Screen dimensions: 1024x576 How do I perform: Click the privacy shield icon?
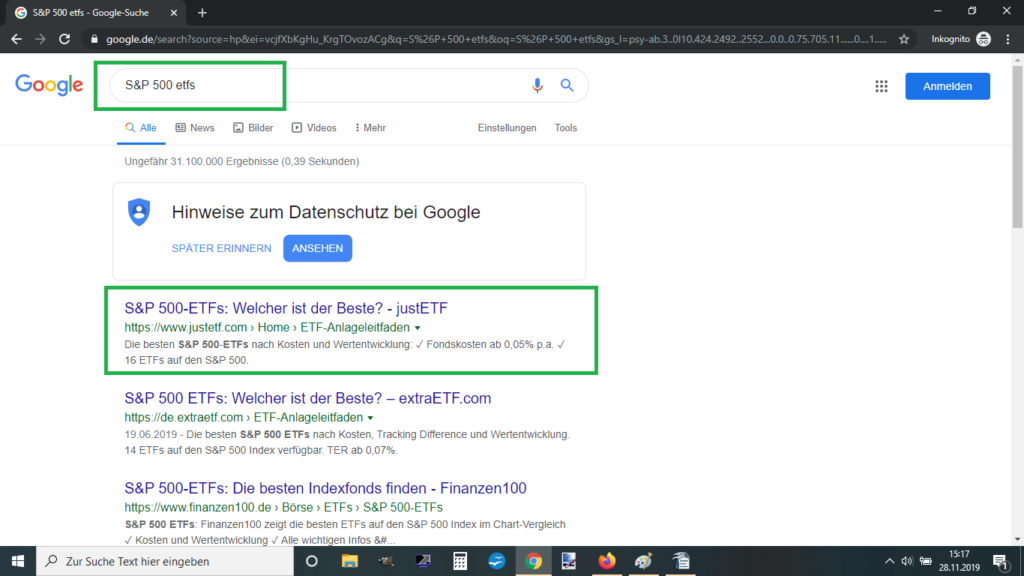[138, 212]
